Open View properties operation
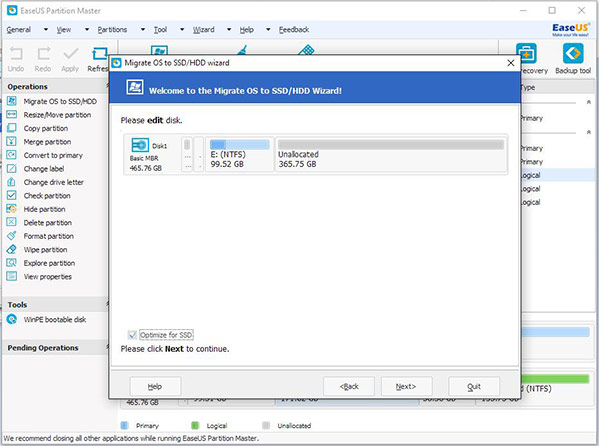 coord(48,277)
